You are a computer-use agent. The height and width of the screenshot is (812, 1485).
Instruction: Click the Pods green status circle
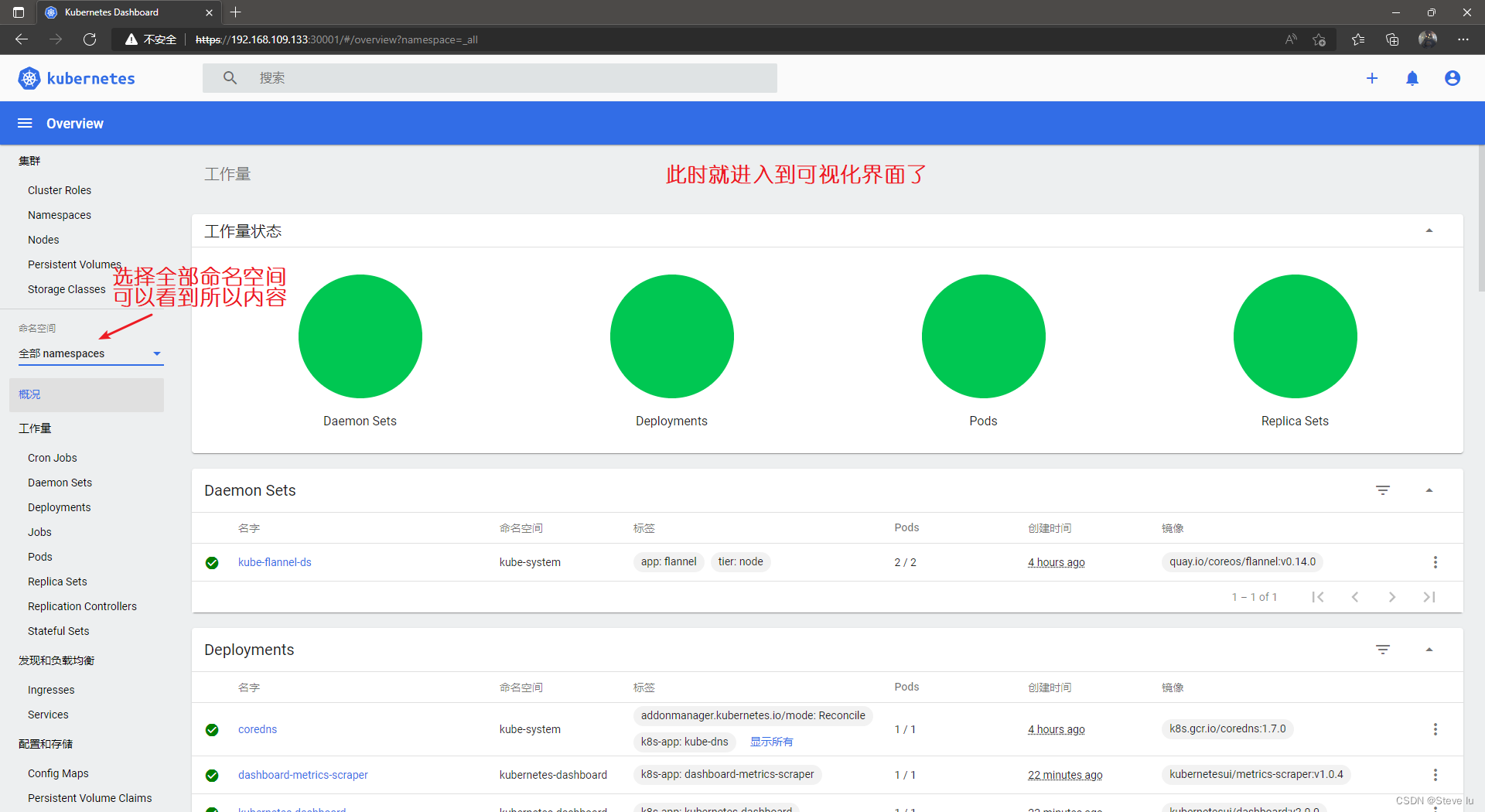coord(983,336)
